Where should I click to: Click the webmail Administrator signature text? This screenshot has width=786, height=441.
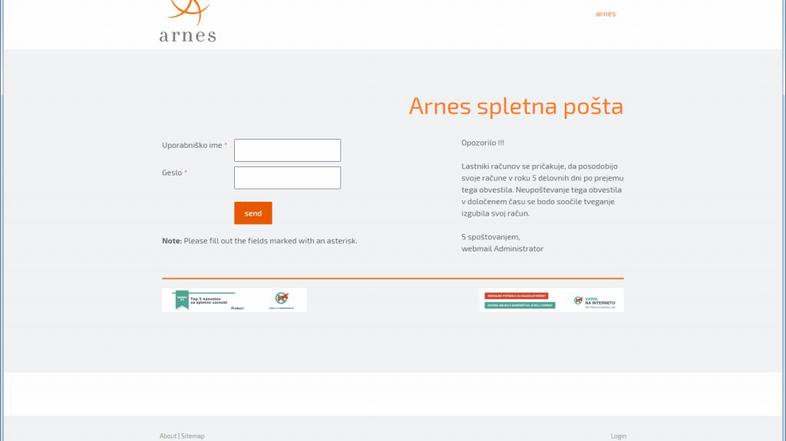(502, 249)
